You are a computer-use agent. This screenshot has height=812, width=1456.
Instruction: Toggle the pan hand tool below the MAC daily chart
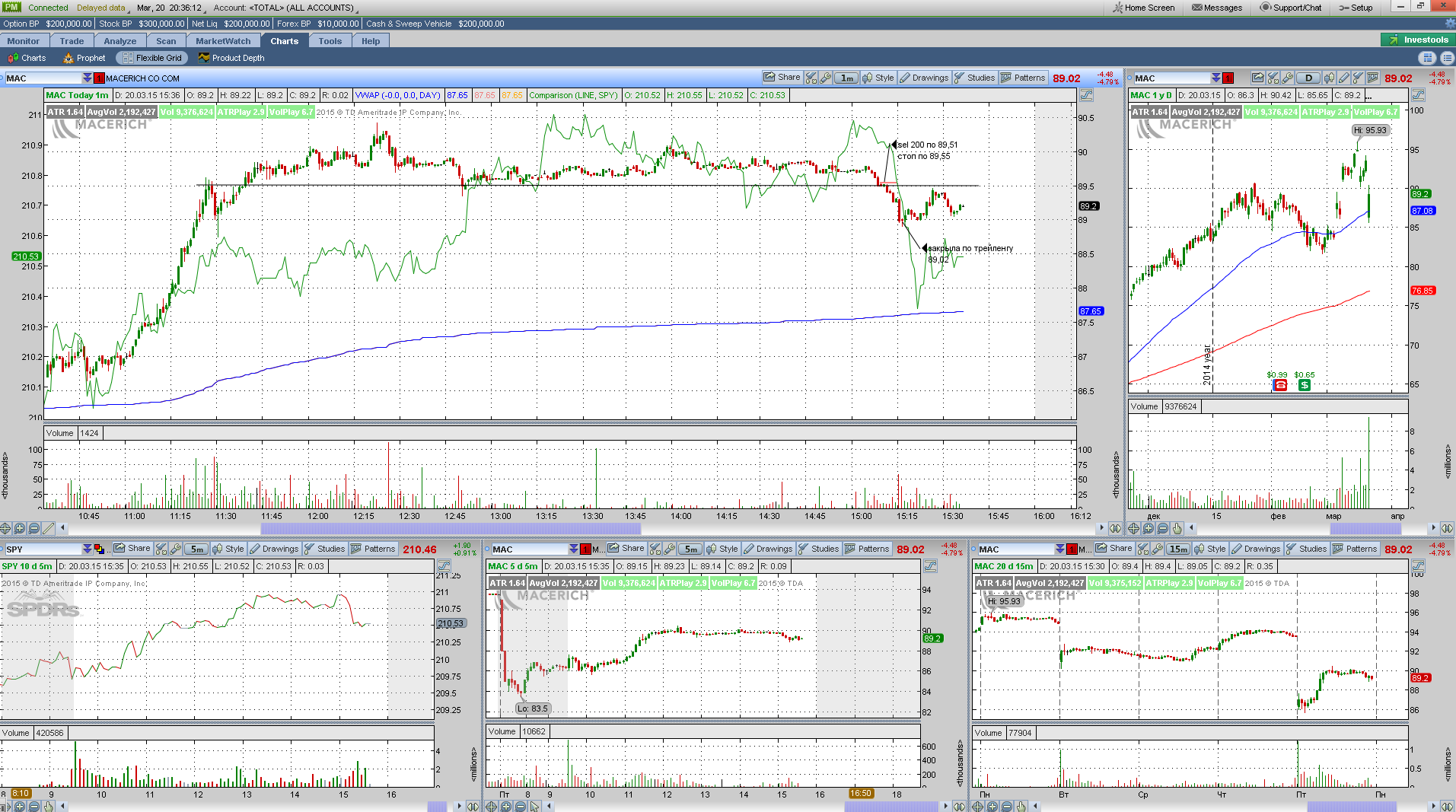1177,528
